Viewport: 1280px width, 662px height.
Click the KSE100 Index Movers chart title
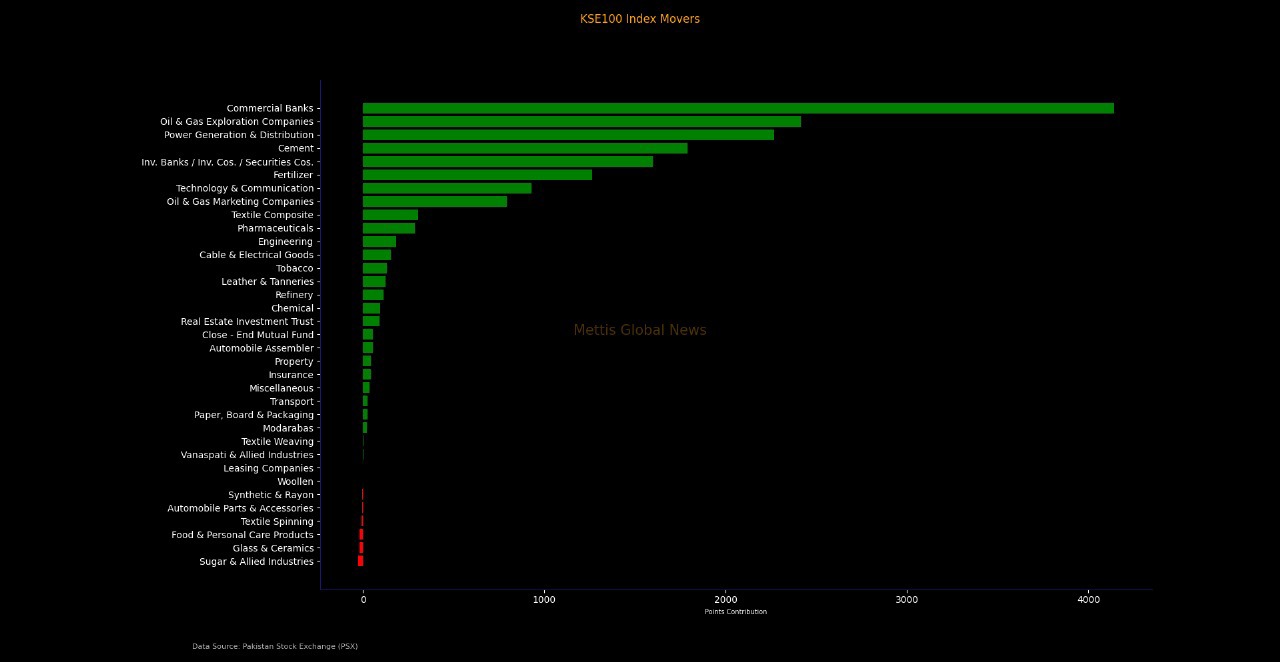(640, 19)
